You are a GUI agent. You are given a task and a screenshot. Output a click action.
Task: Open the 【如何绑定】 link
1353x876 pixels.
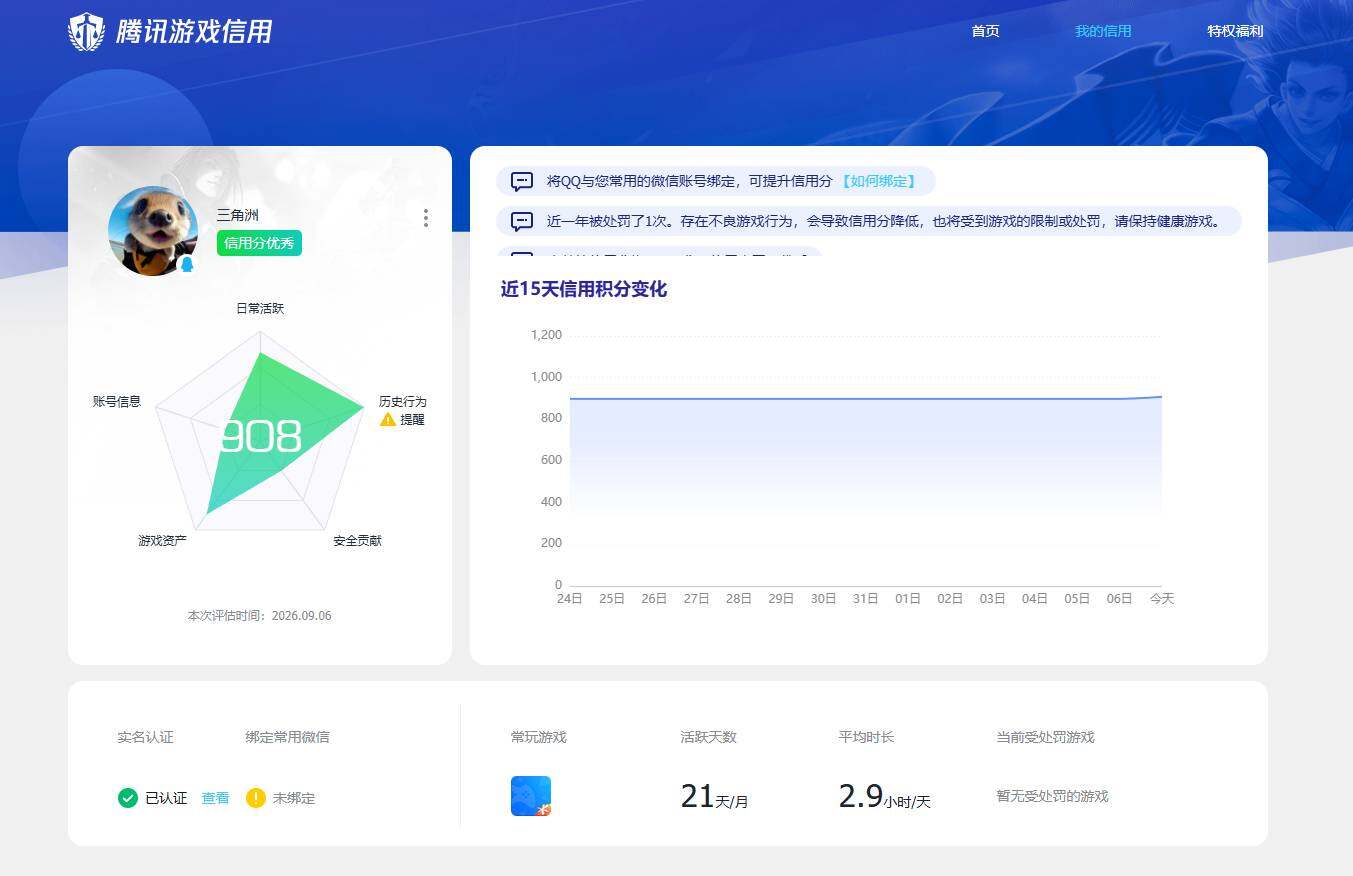coord(877,181)
